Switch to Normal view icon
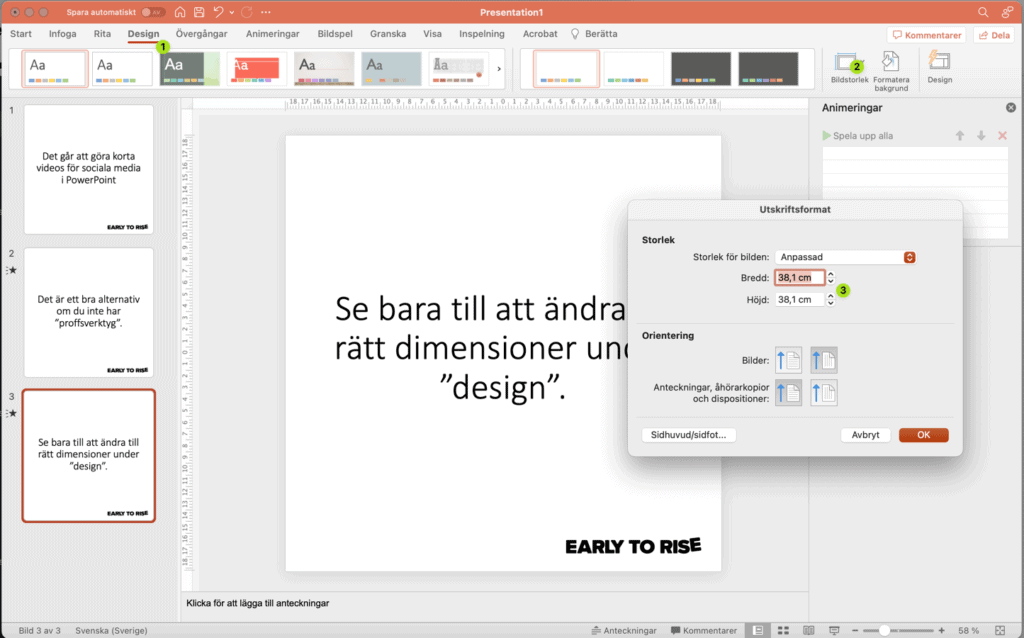 [x=758, y=630]
